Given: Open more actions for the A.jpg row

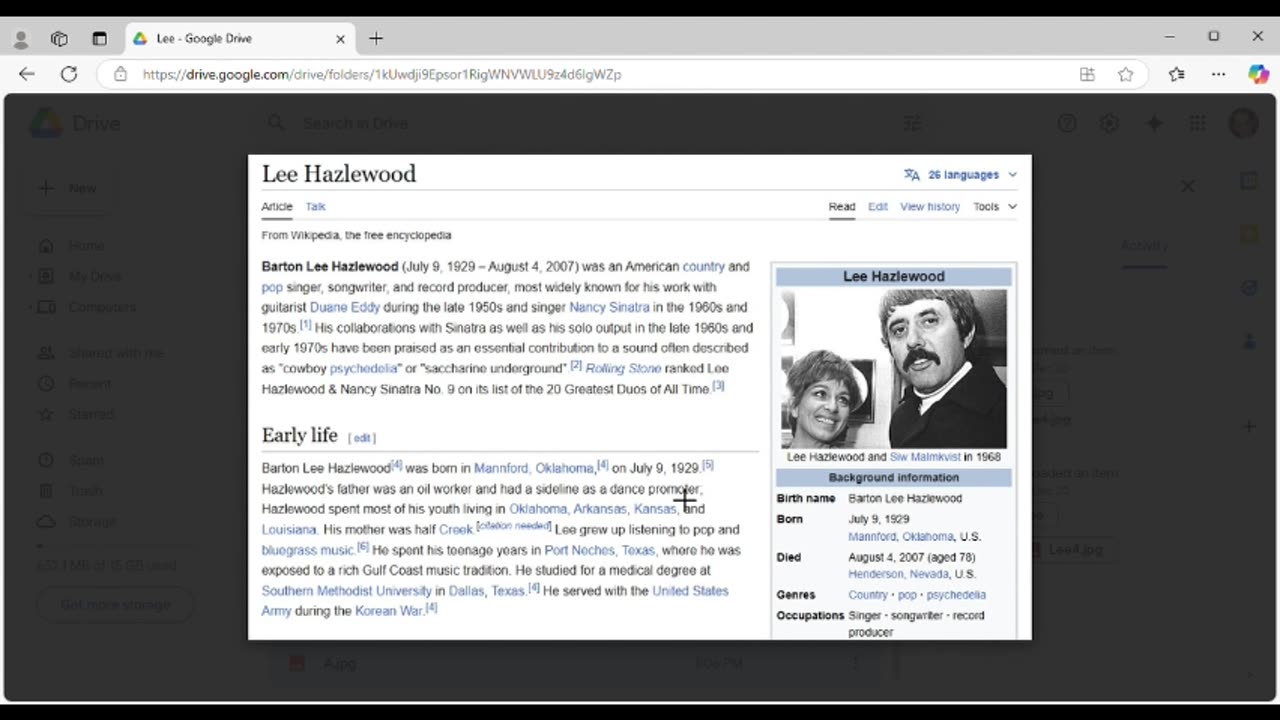Looking at the screenshot, I should pyautogui.click(x=856, y=663).
